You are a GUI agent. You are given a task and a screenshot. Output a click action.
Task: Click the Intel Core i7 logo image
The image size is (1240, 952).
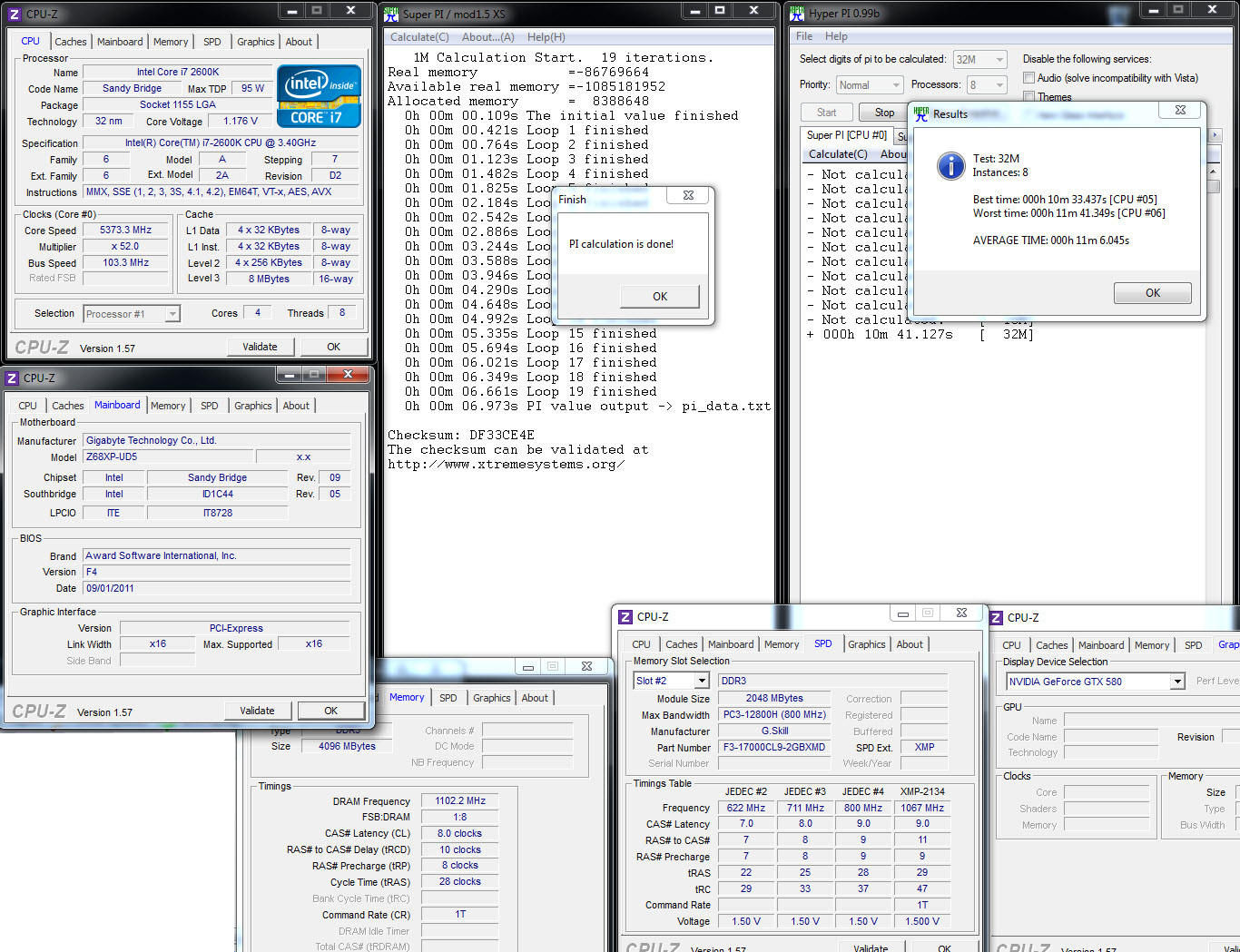point(319,95)
